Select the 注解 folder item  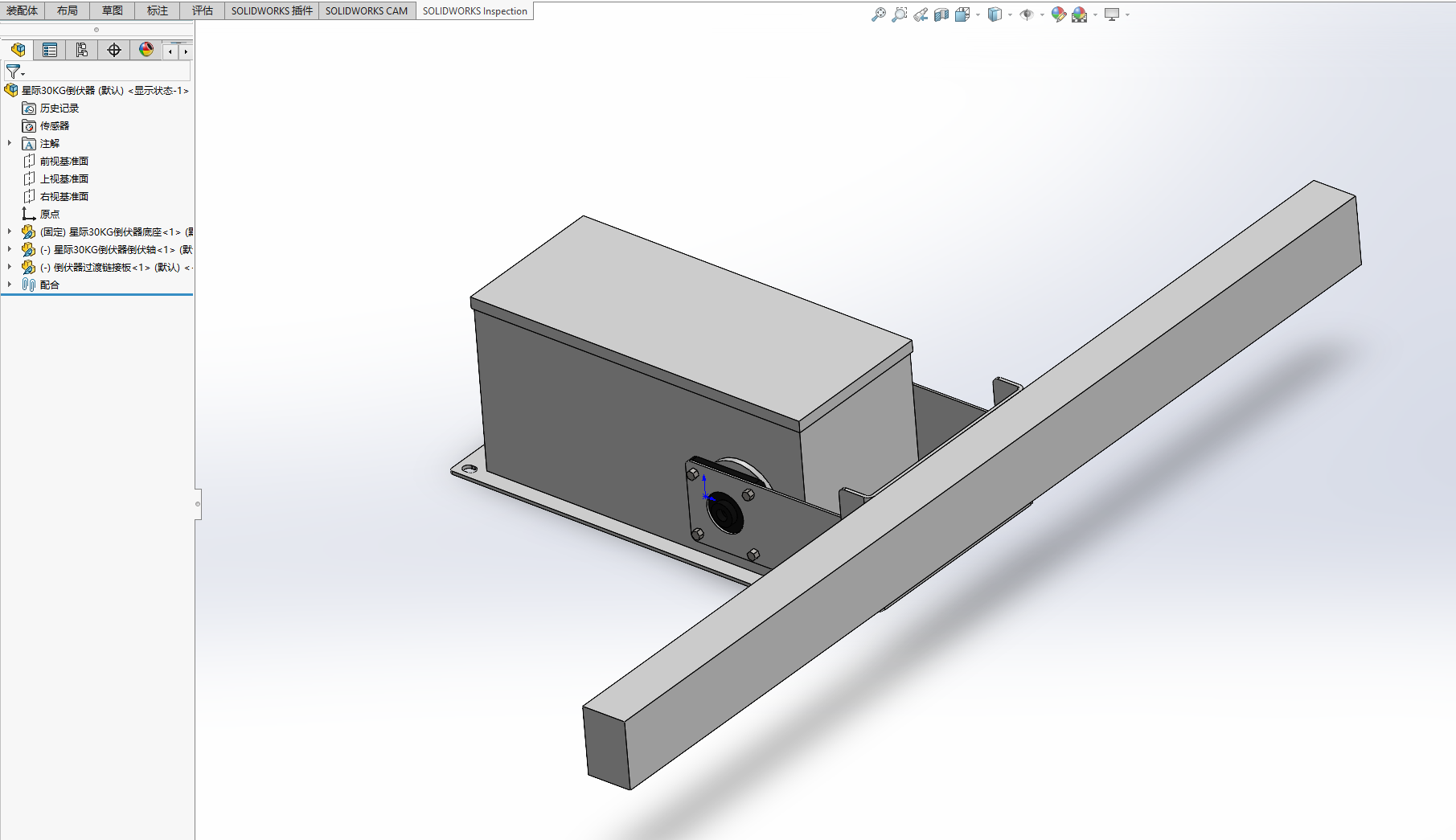click(50, 143)
